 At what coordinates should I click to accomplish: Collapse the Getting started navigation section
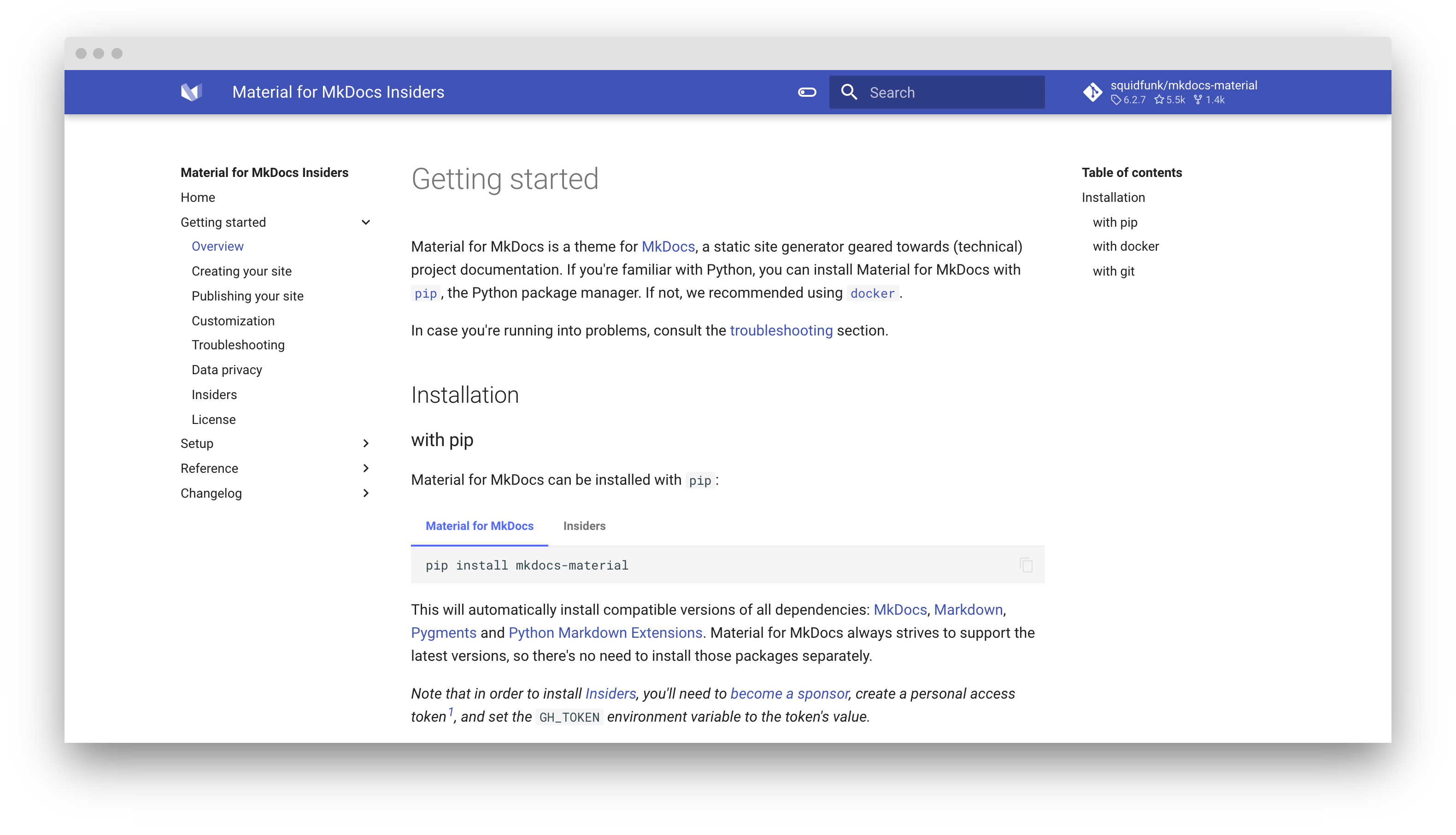click(x=366, y=223)
